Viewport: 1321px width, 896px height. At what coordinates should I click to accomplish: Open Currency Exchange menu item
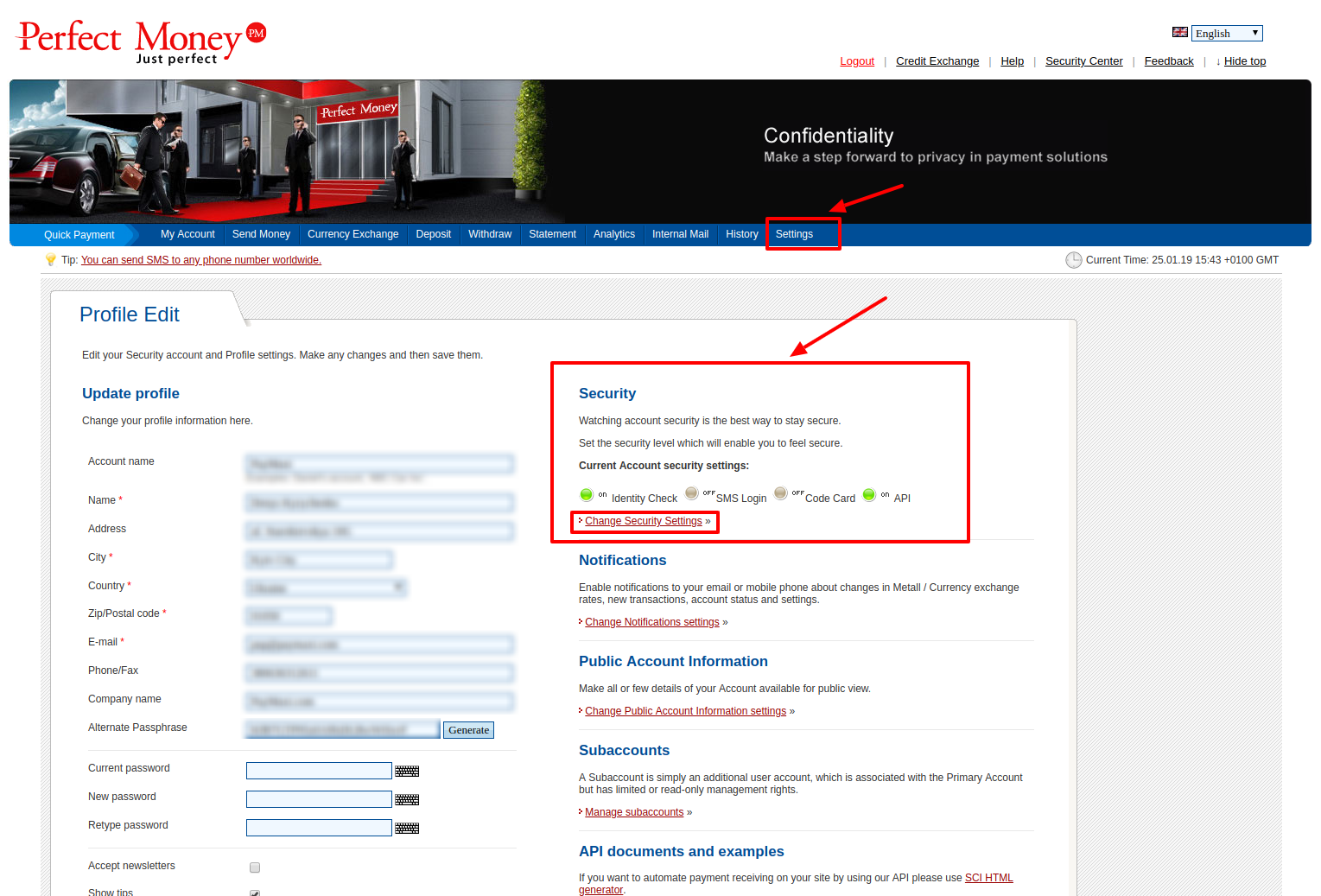352,234
